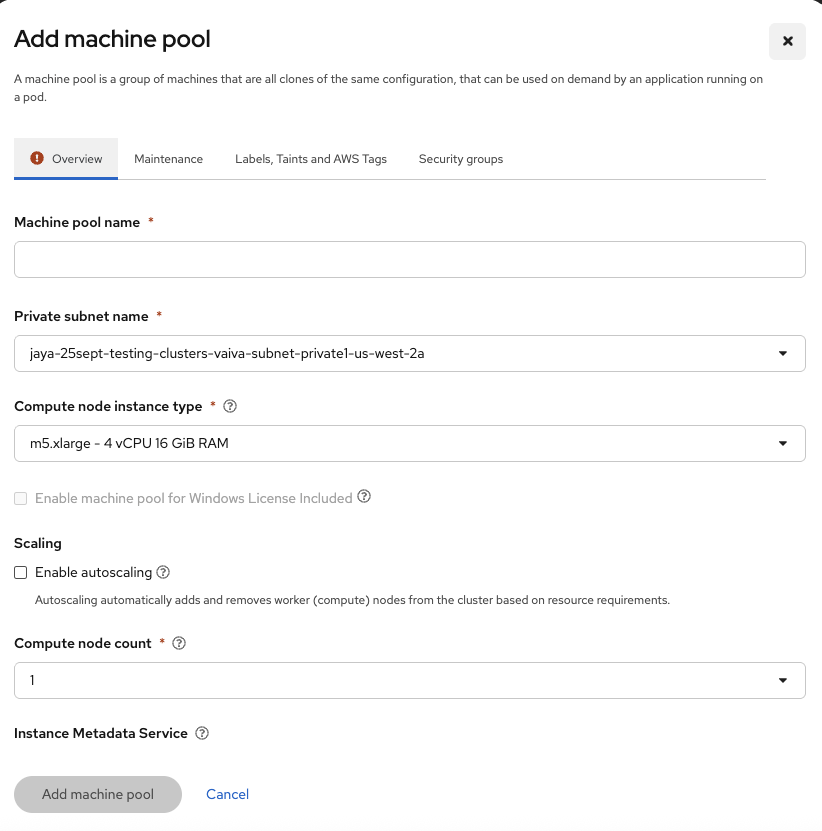The width and height of the screenshot is (822, 831).
Task: Click the Enable autoscaling label text
Action: point(93,573)
